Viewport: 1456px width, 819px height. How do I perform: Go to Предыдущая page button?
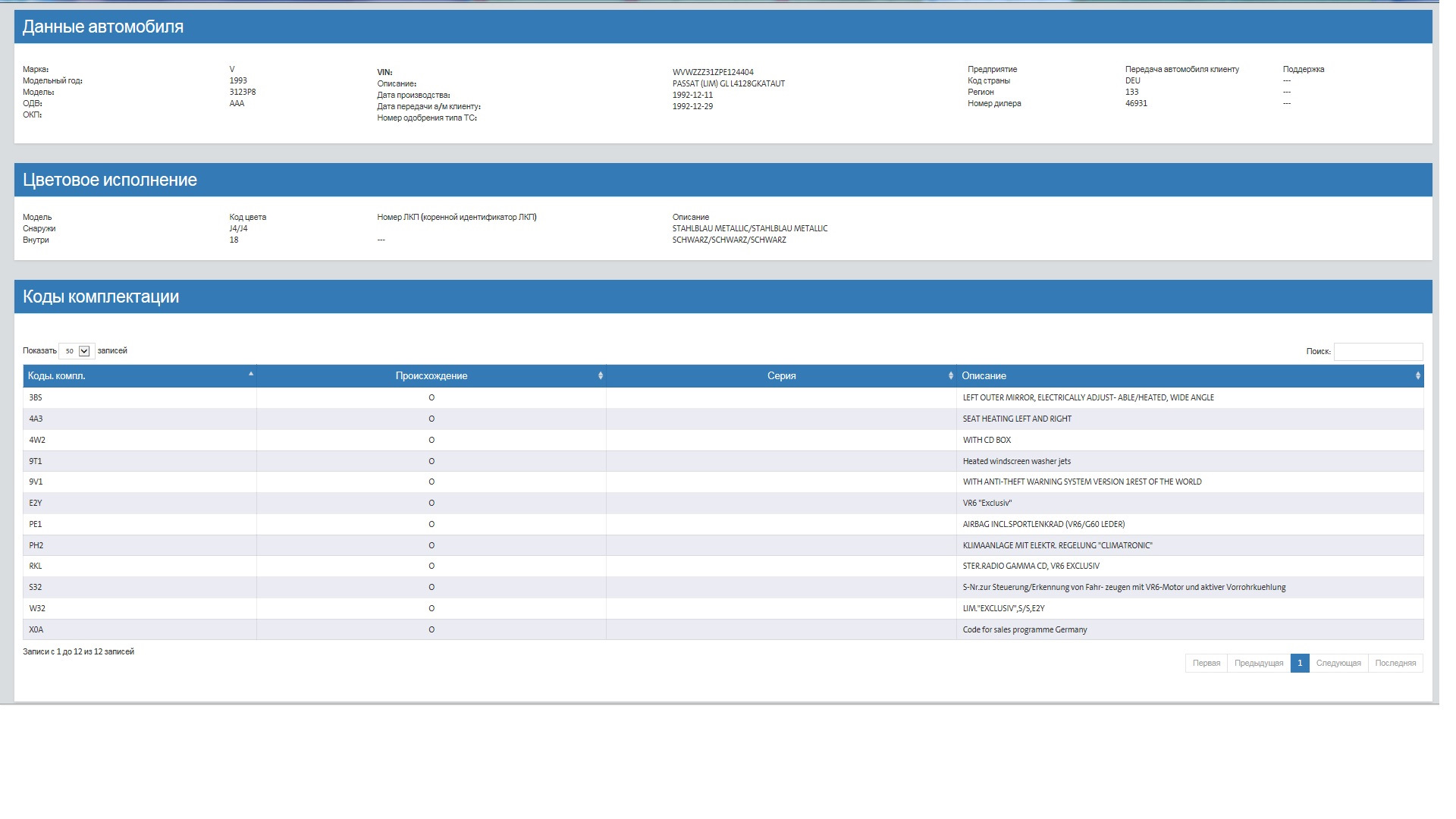coord(1258,663)
